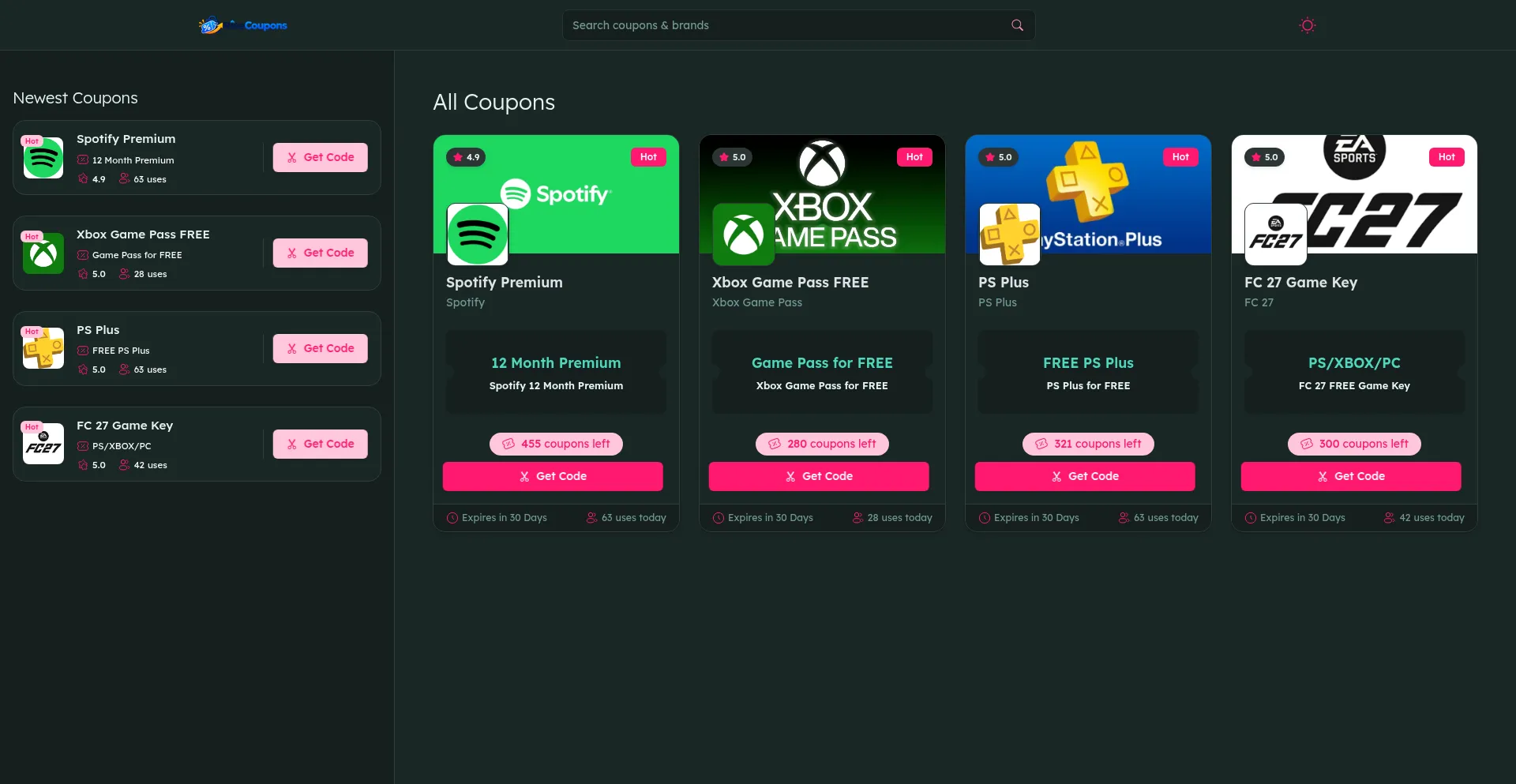Click the 4.9 rating in Spotify sidebar row
The image size is (1516, 784).
pos(99,179)
